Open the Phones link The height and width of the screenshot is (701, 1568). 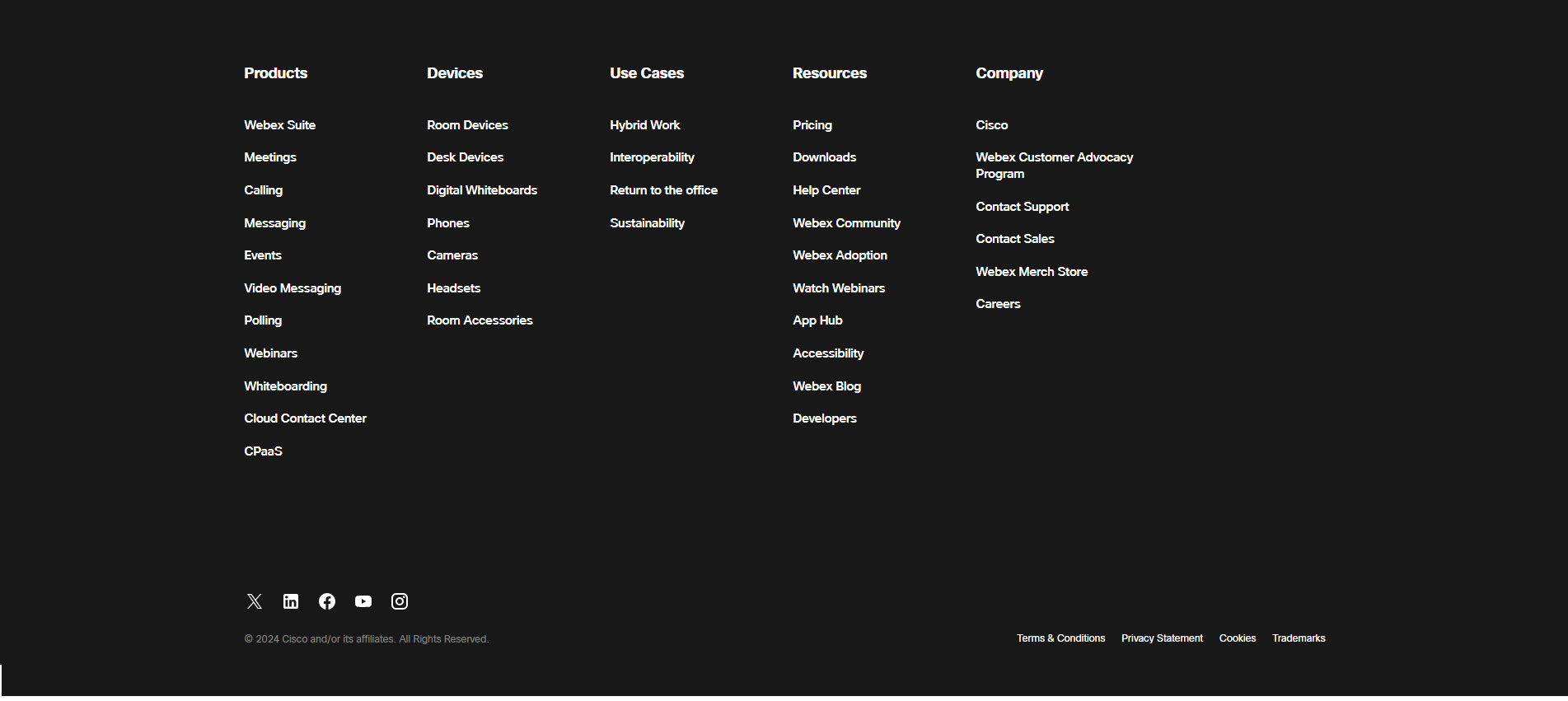(x=448, y=223)
